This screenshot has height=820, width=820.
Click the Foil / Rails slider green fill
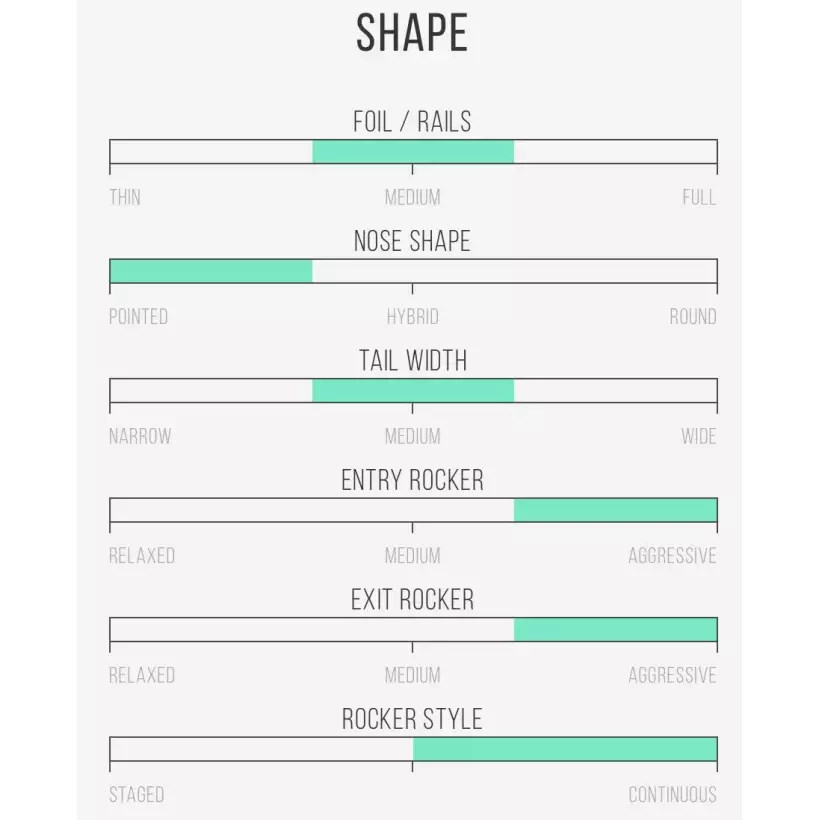coord(413,152)
